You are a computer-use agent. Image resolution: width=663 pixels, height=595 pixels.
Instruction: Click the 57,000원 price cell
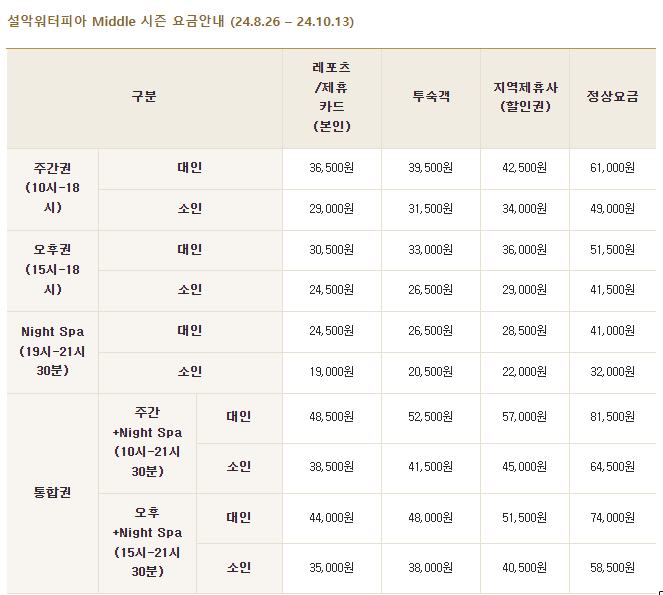pyautogui.click(x=524, y=417)
